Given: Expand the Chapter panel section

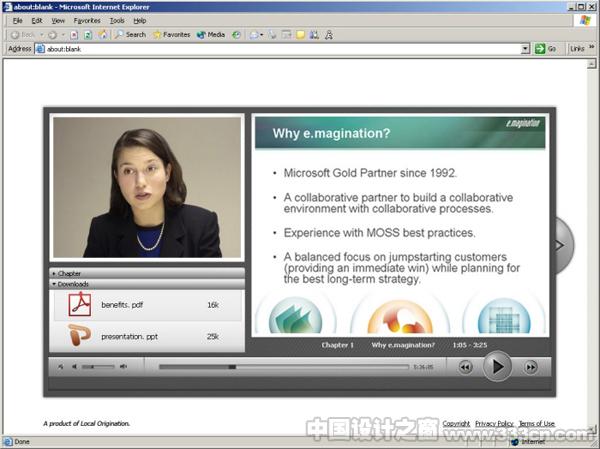Looking at the screenshot, I should (x=147, y=273).
